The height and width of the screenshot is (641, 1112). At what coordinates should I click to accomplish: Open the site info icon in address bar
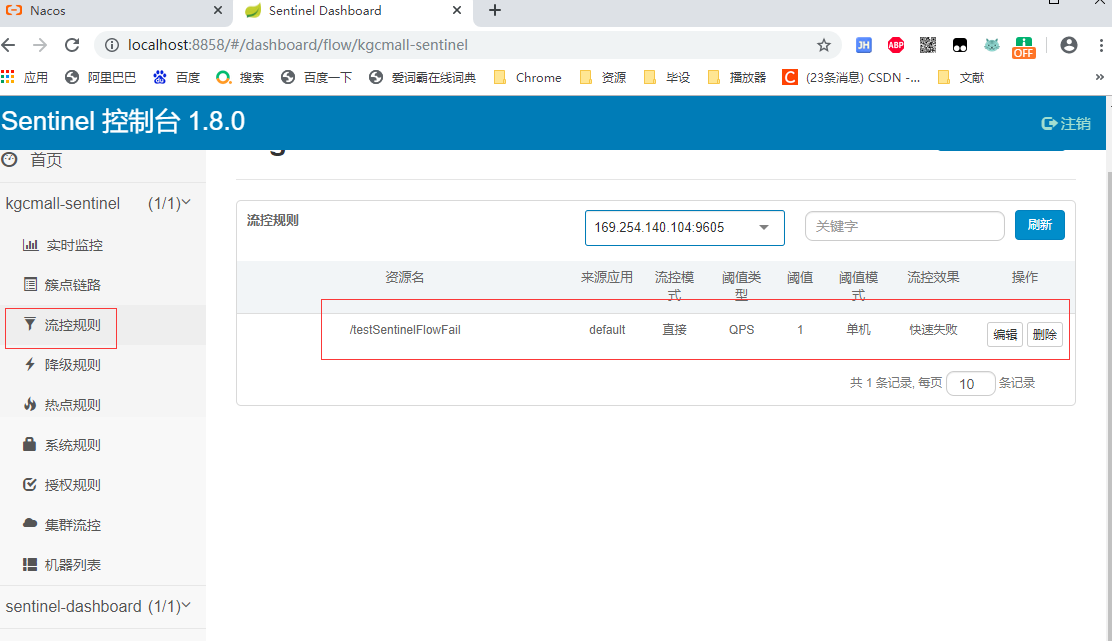[112, 45]
